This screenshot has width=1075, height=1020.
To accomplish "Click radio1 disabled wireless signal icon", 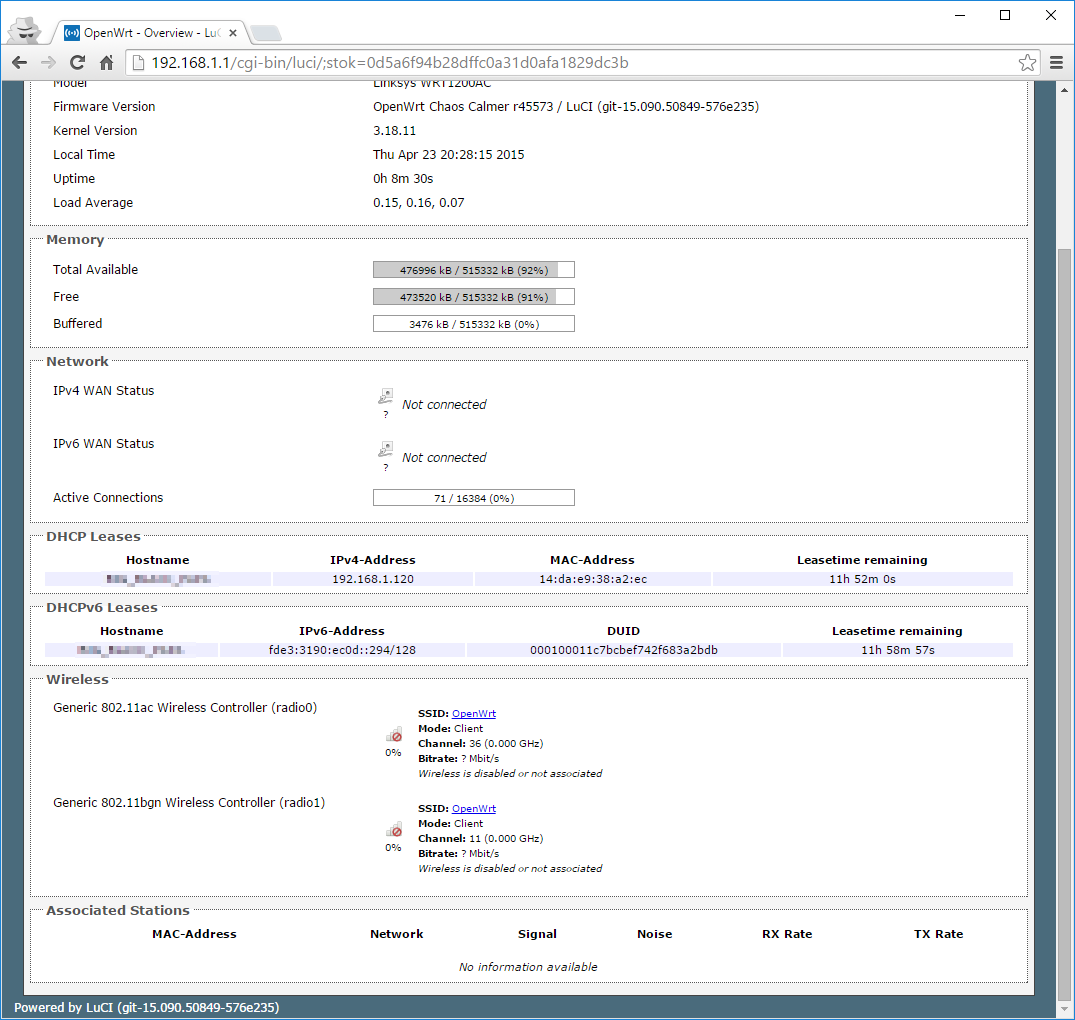I will pos(394,830).
